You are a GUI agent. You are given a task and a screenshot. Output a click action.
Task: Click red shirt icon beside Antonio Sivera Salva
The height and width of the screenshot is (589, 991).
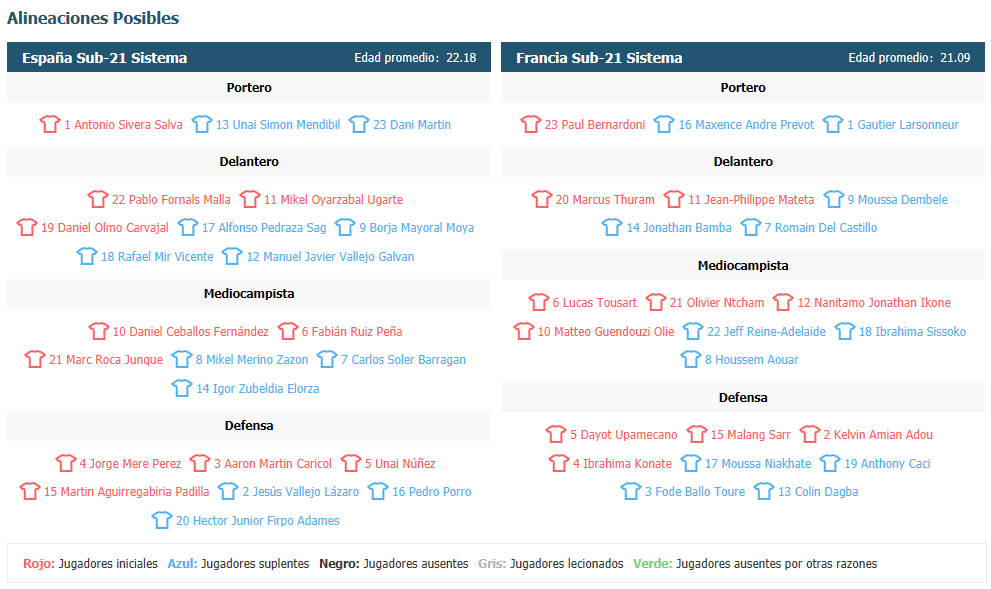(49, 124)
